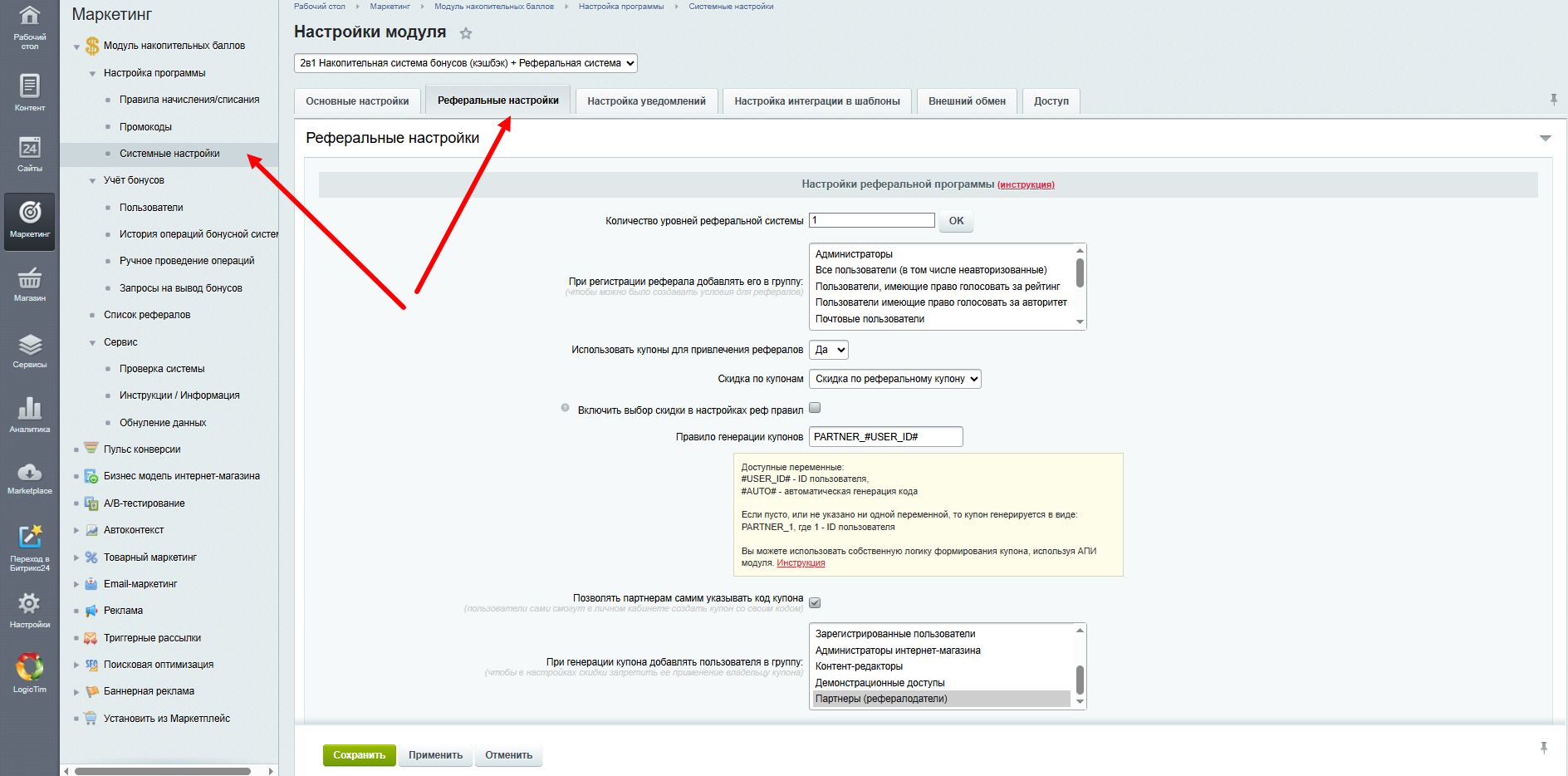
Task: Open the Контент sidebar section
Action: [x=29, y=91]
